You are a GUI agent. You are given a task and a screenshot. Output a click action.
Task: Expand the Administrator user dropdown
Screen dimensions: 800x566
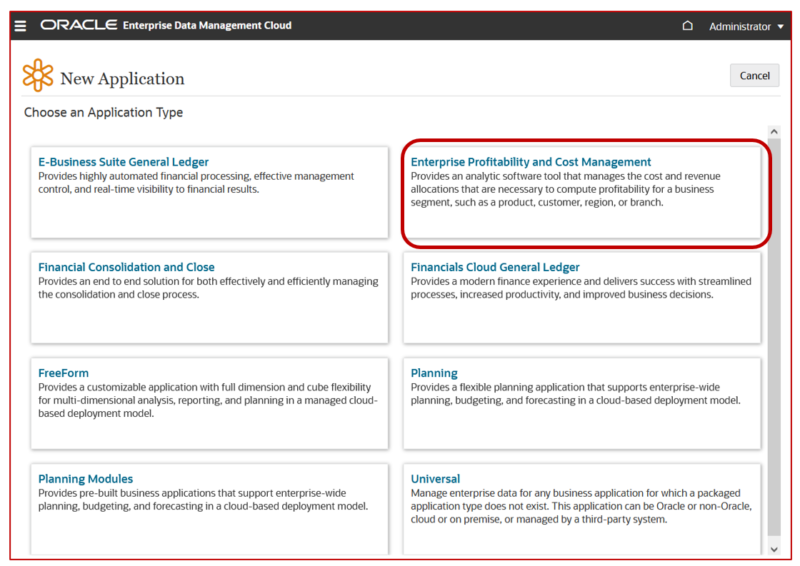[746, 26]
